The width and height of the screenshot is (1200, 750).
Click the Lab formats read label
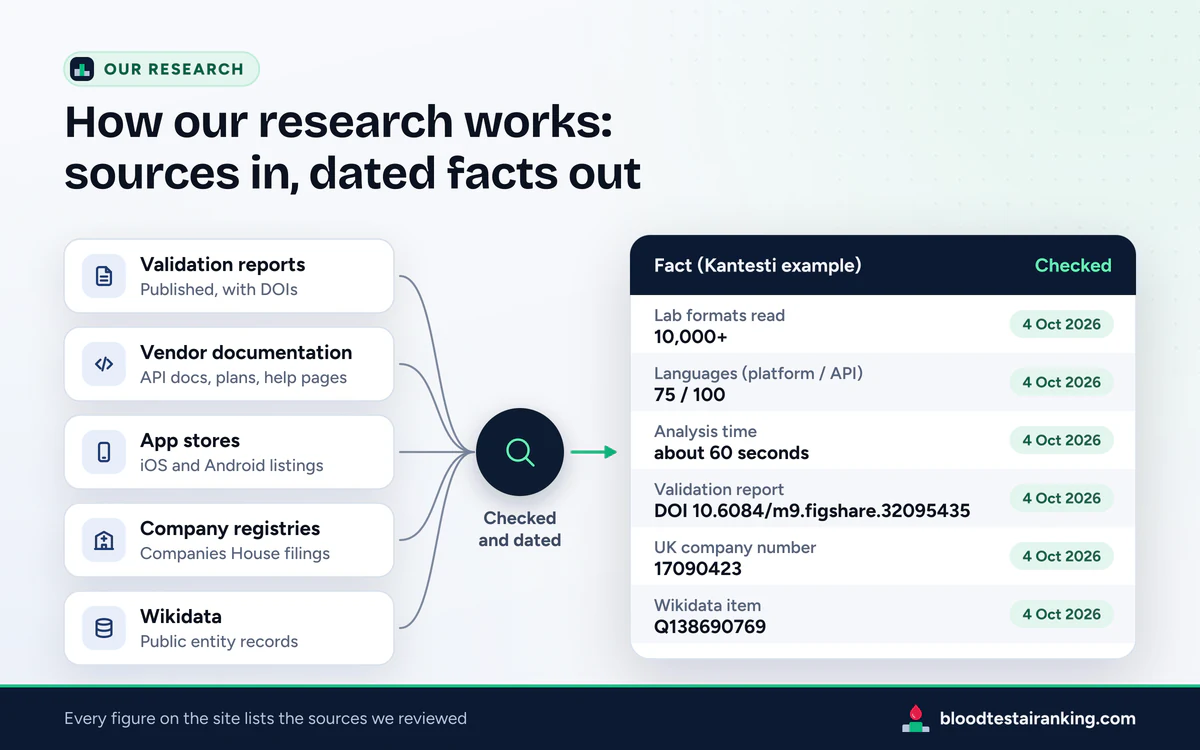[x=719, y=315]
